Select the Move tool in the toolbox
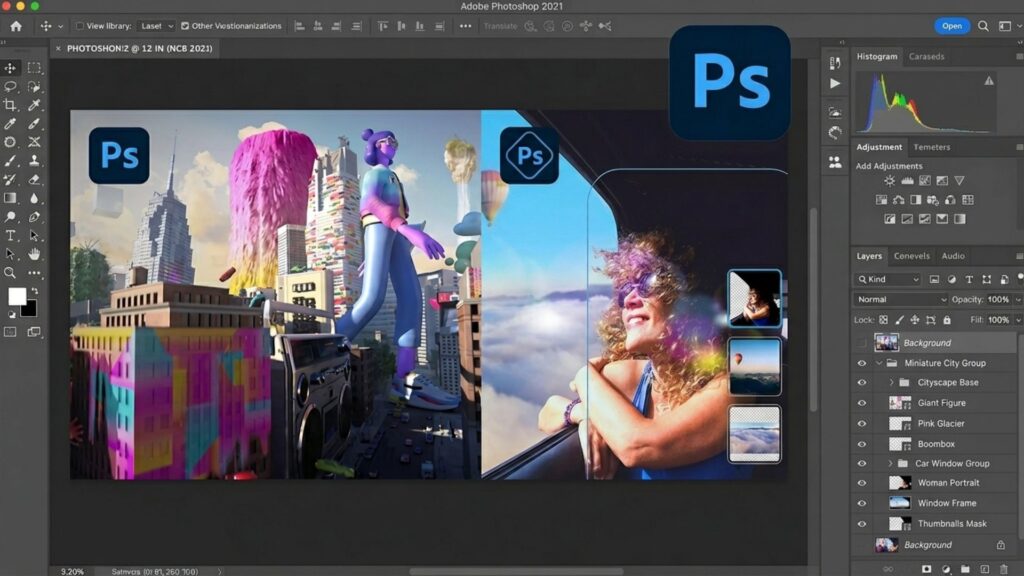 pos(10,68)
